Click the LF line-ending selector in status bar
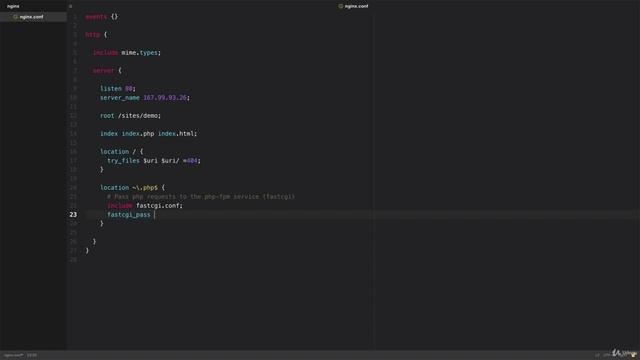640x360 pixels. pyautogui.click(x=597, y=356)
